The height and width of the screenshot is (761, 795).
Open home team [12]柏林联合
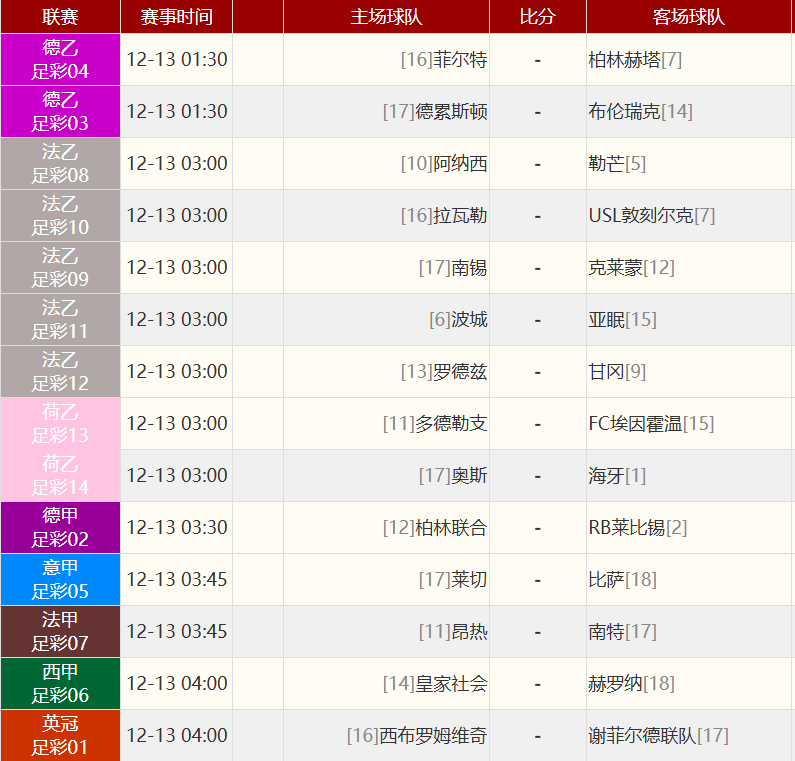pyautogui.click(x=435, y=527)
